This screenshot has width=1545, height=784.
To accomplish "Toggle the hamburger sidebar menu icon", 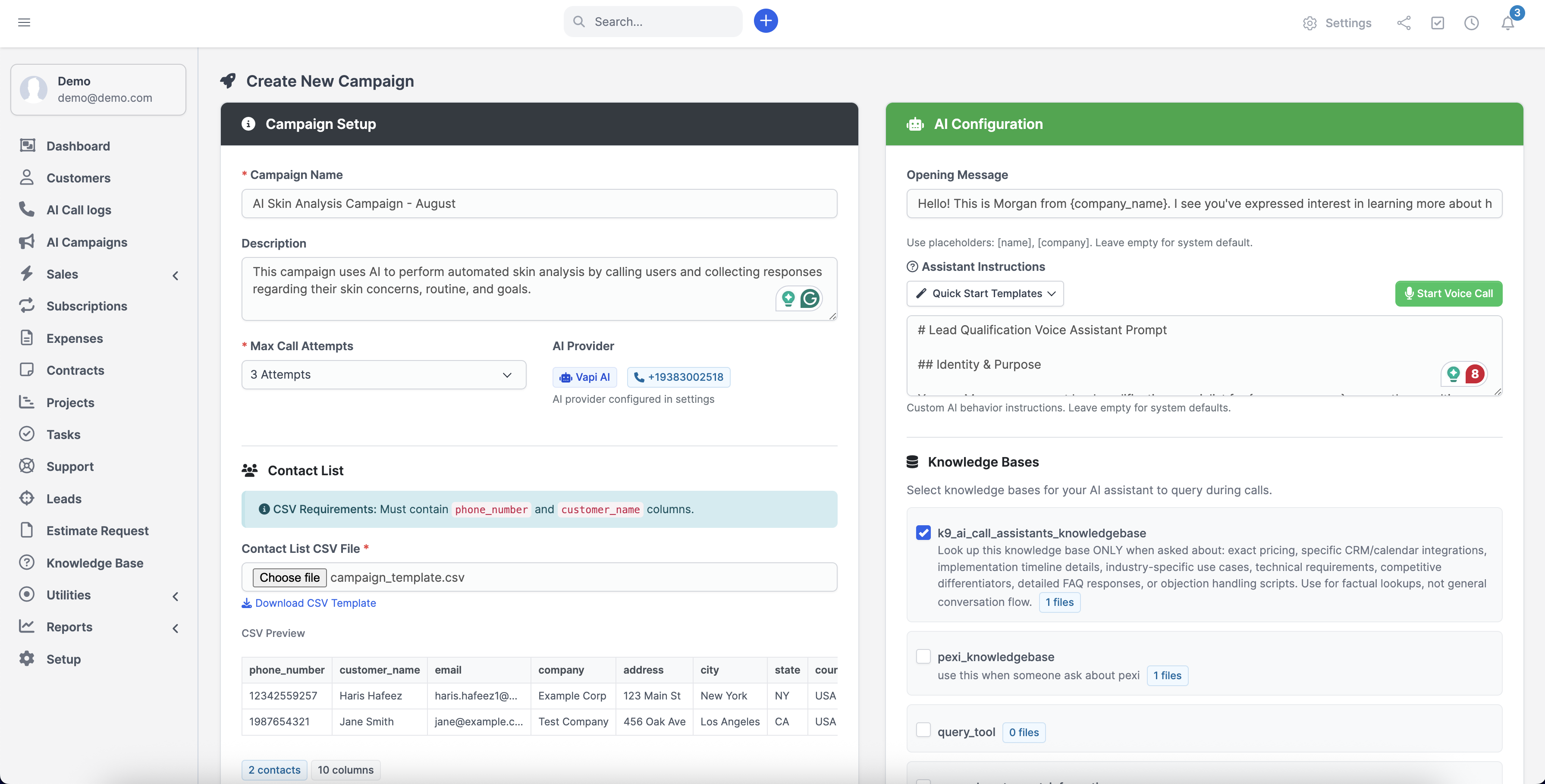I will tap(24, 22).
